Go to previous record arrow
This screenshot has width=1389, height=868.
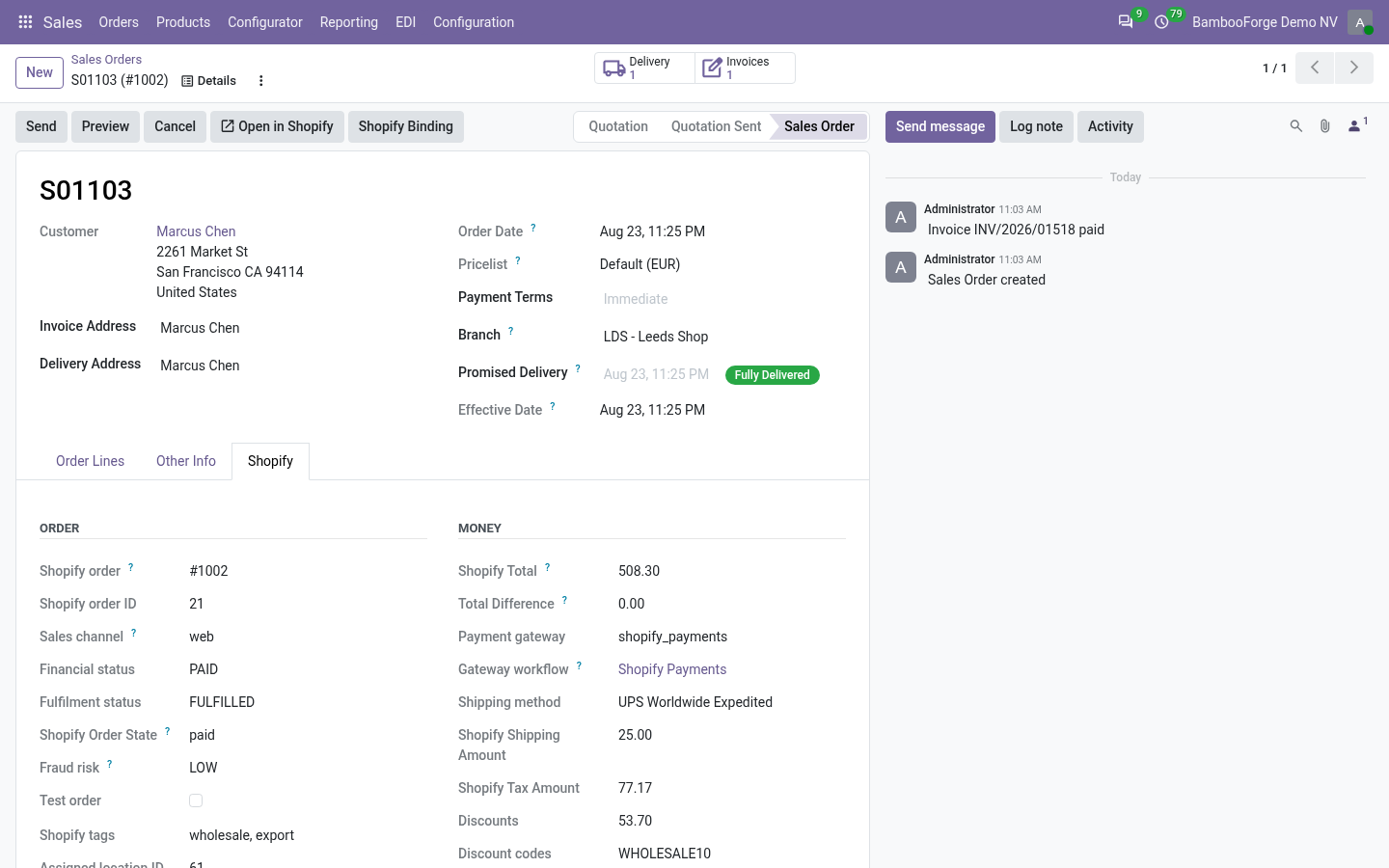1315,68
